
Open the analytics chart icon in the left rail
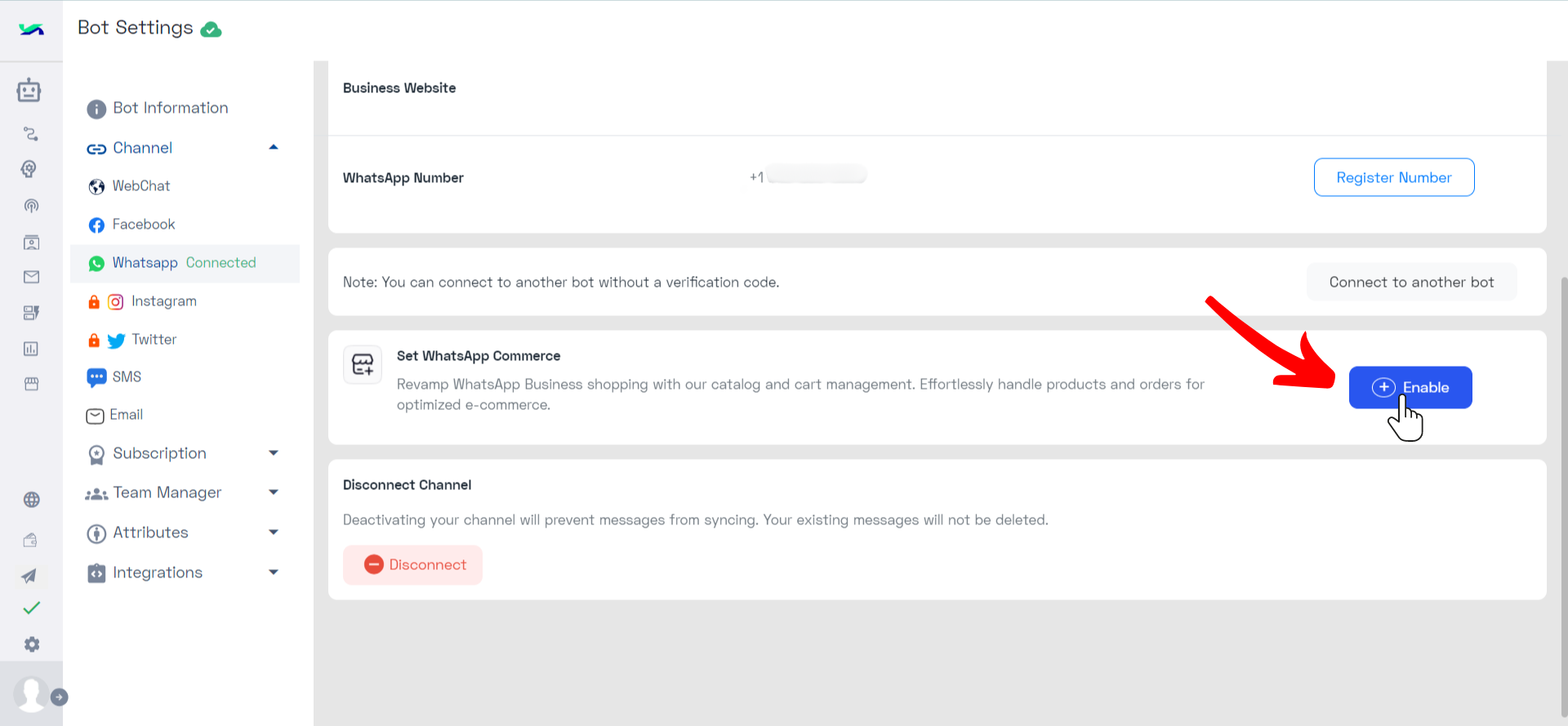(x=31, y=349)
